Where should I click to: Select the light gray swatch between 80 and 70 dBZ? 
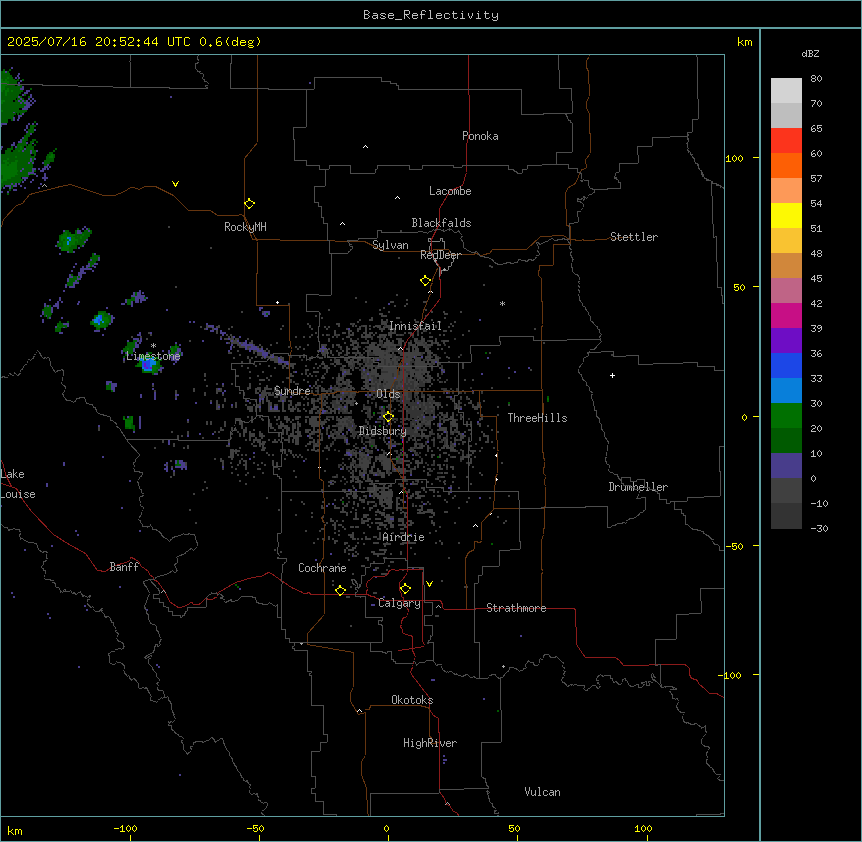pos(786,91)
